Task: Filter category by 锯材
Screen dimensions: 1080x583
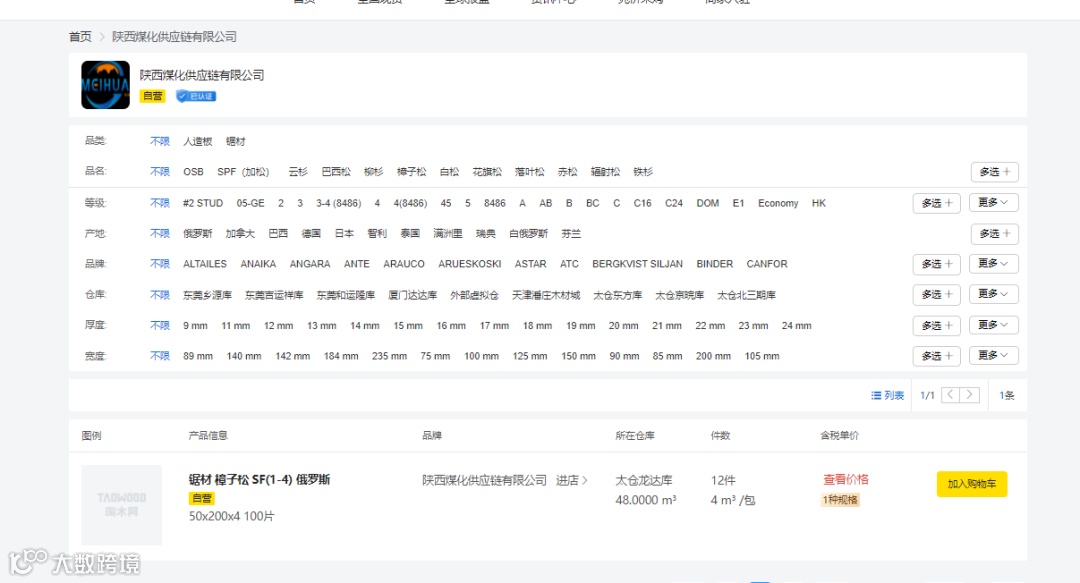Action: [x=236, y=141]
